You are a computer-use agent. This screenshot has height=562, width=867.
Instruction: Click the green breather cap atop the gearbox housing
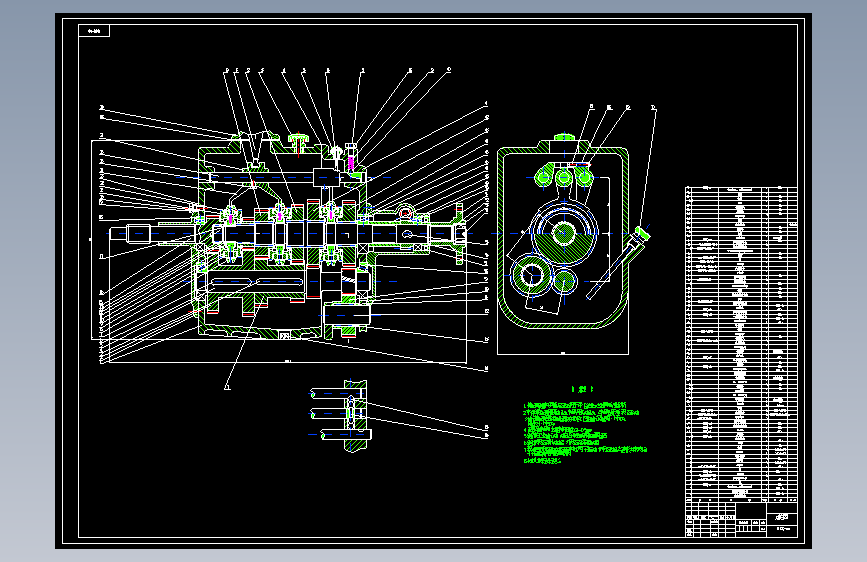coord(299,143)
